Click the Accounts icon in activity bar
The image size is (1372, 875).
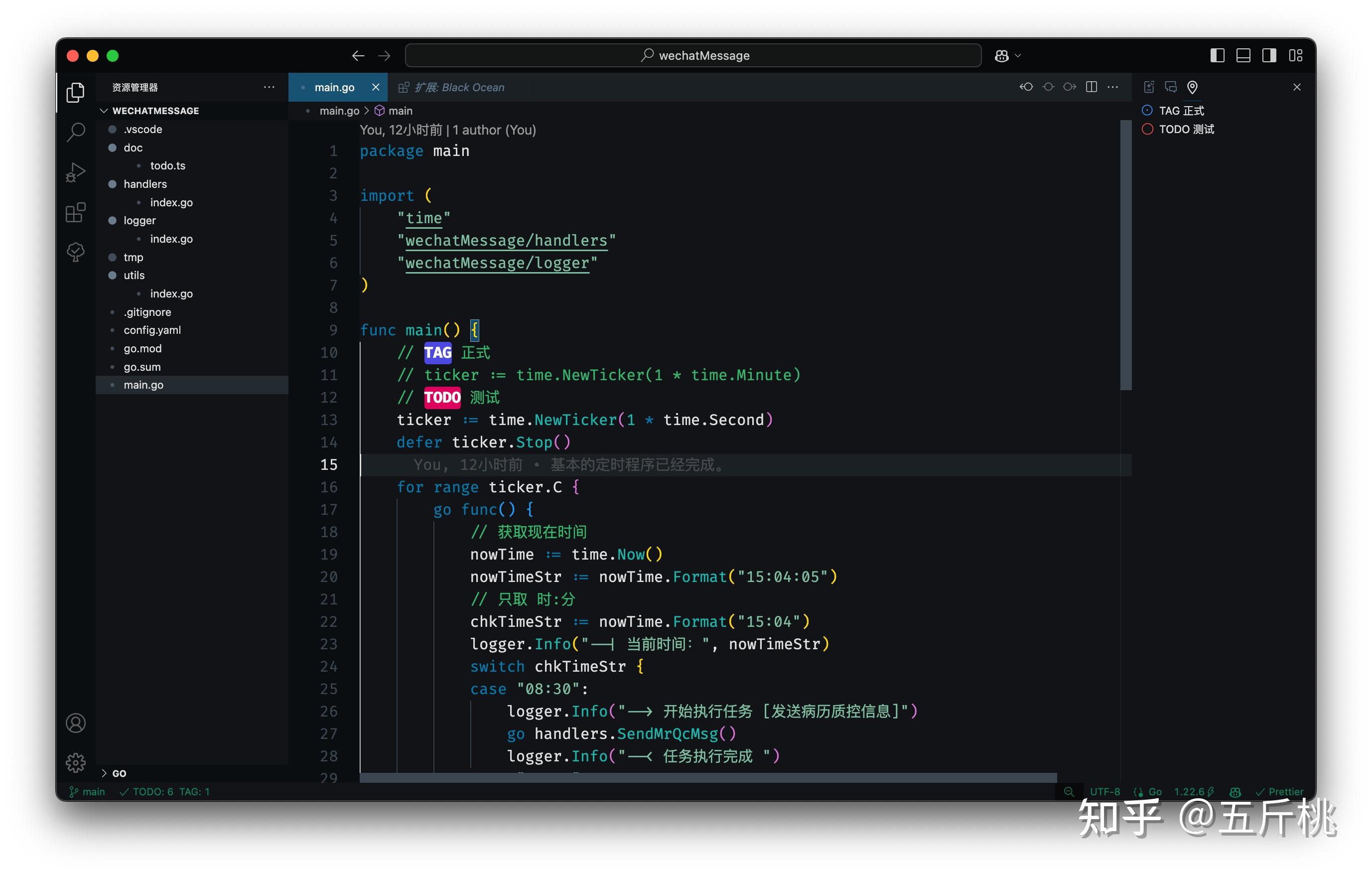76,723
